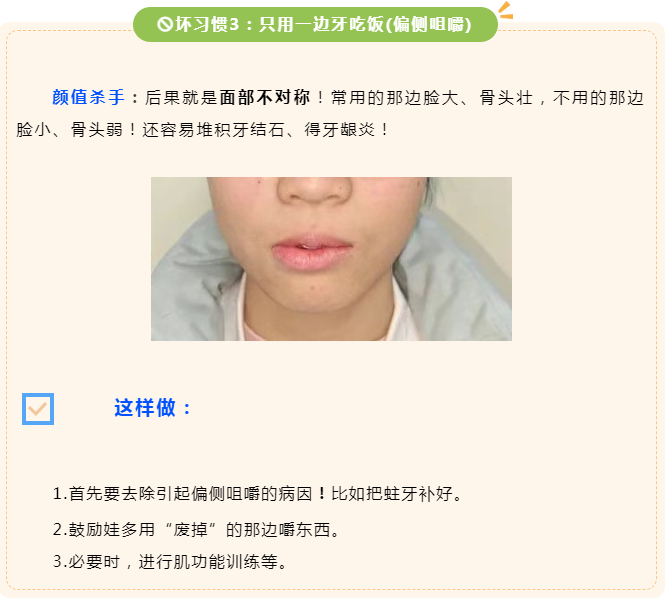The height and width of the screenshot is (600, 665).
Task: Click the orange sparkle decoration beside header
Action: pyautogui.click(x=506, y=10)
